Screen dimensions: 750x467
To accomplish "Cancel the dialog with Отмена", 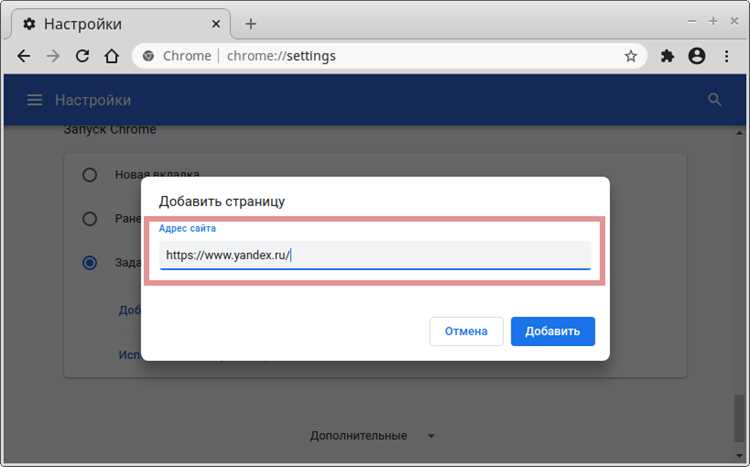I will click(466, 331).
